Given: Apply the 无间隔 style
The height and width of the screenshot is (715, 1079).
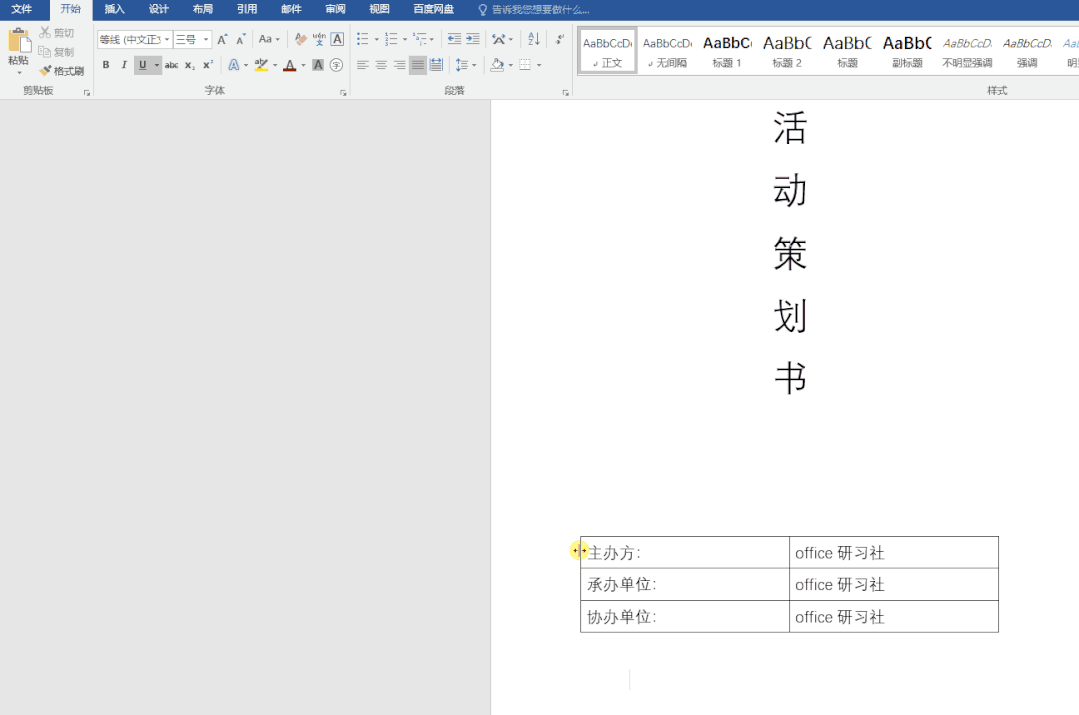Looking at the screenshot, I should [667, 51].
